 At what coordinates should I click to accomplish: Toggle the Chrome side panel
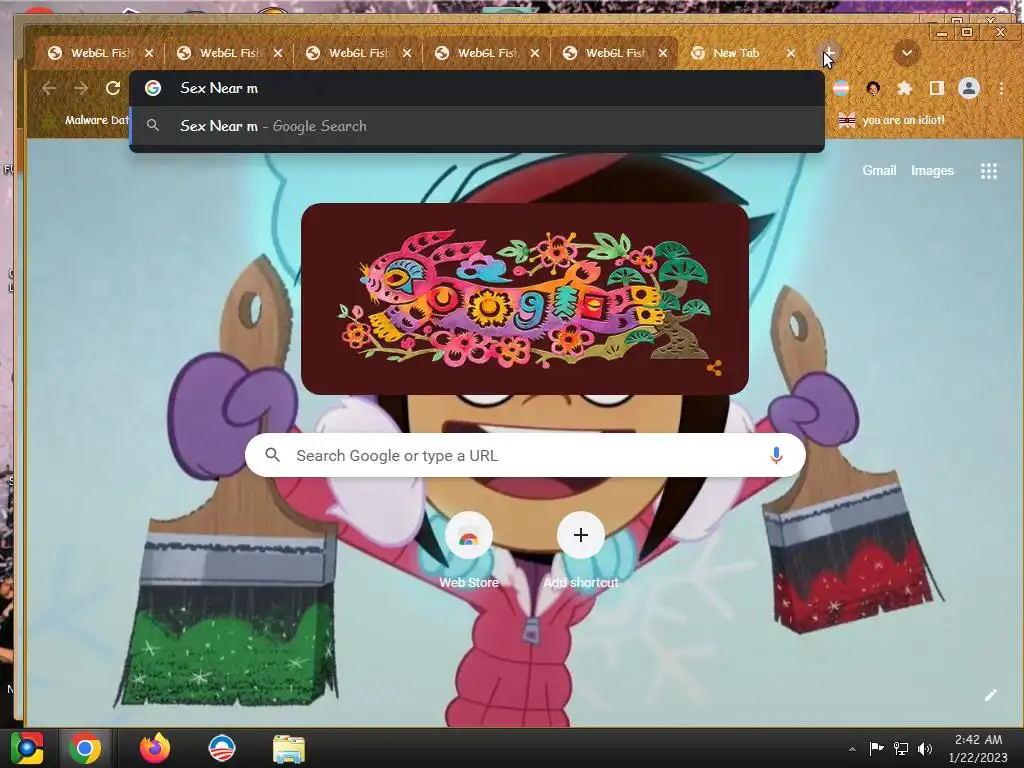coord(936,88)
